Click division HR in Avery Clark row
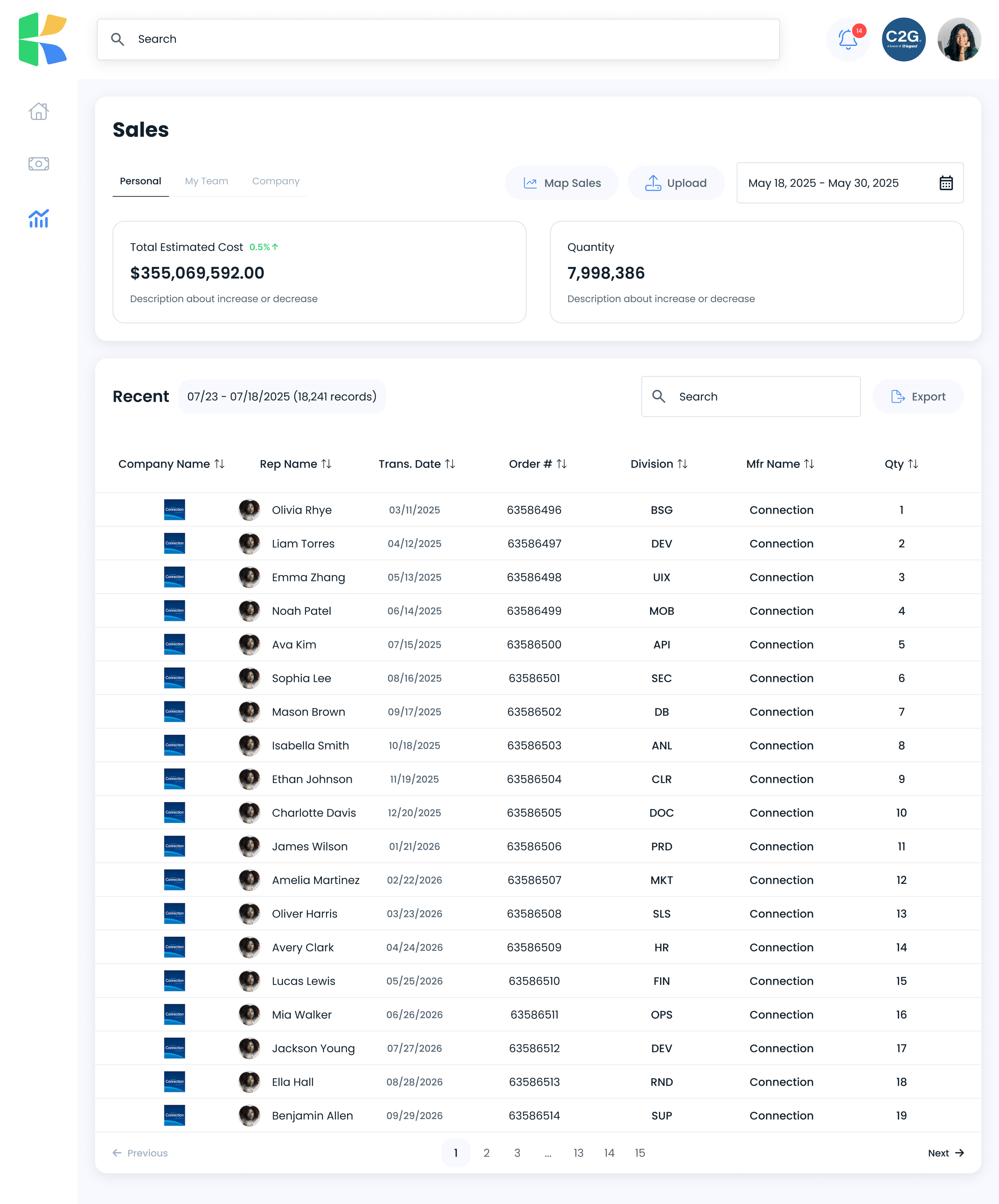The height and width of the screenshot is (1204, 999). point(661,947)
